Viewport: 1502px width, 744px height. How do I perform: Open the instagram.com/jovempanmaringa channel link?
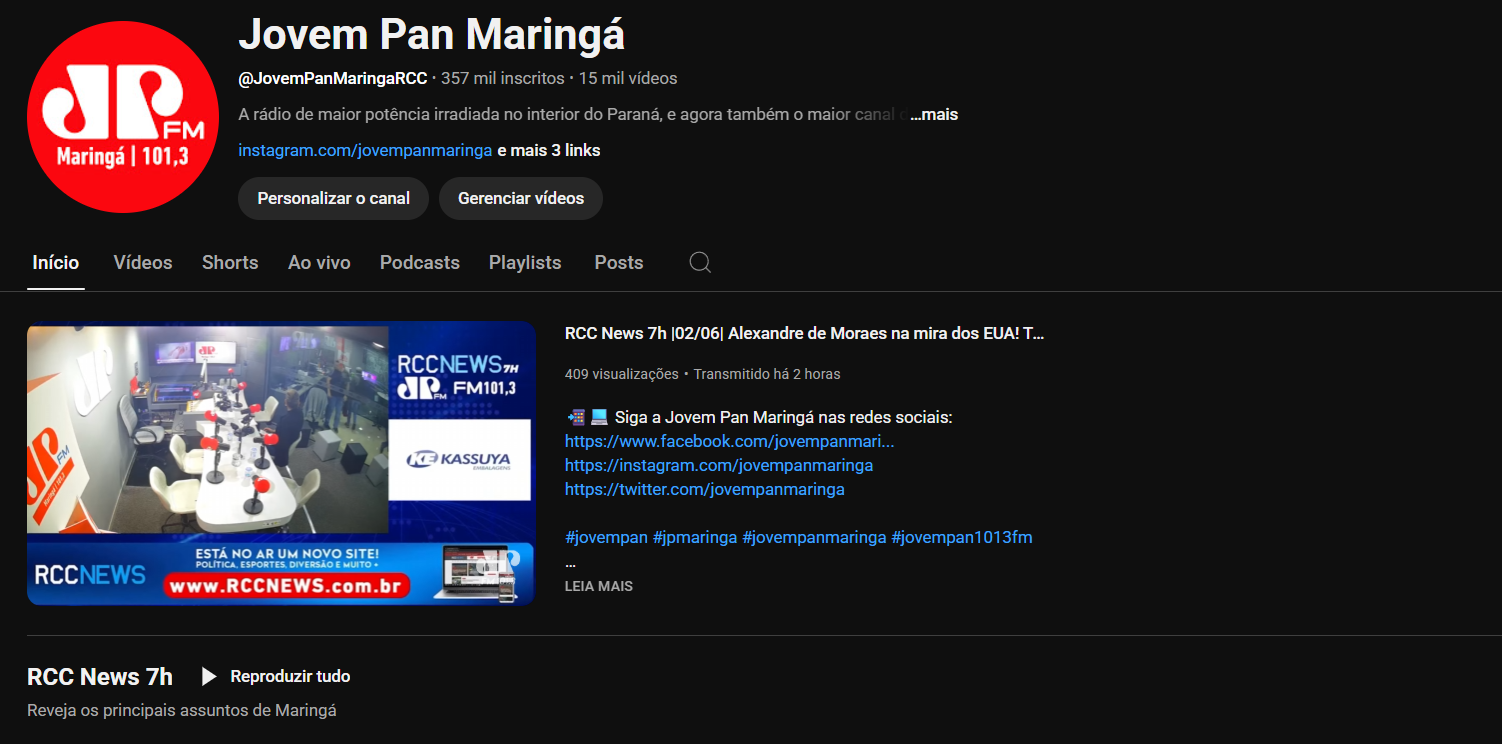click(x=365, y=151)
